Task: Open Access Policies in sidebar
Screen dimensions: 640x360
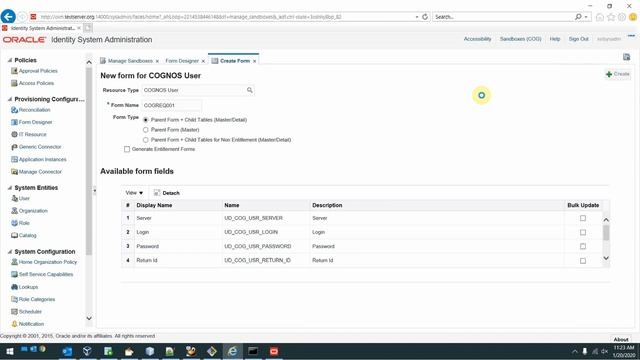Action: coord(36,83)
